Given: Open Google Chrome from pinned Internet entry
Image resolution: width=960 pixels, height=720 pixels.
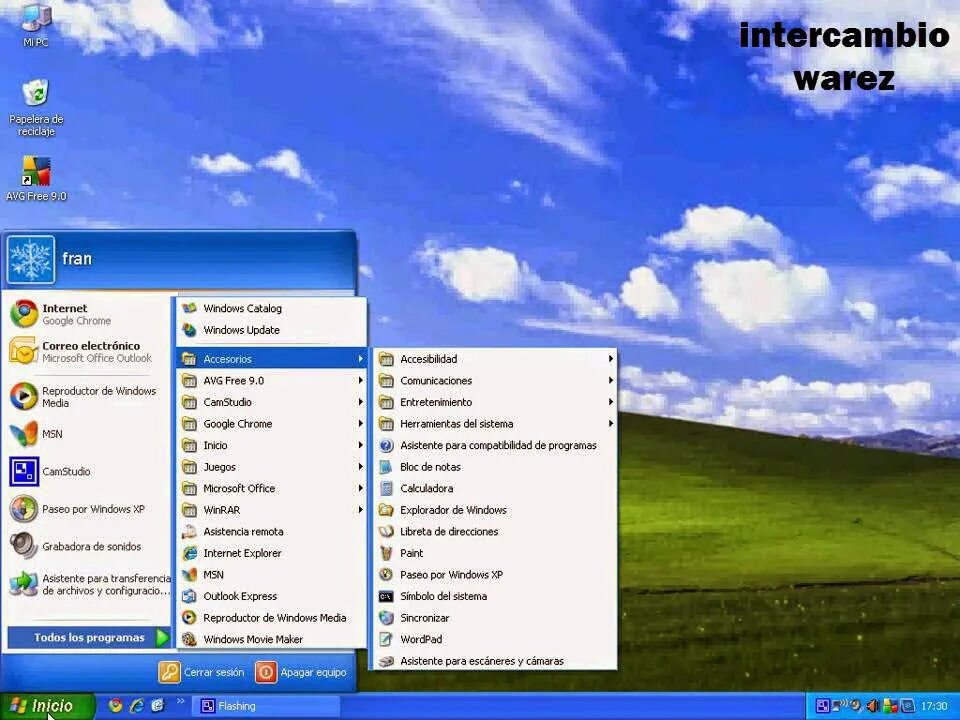Looking at the screenshot, I should 86,314.
